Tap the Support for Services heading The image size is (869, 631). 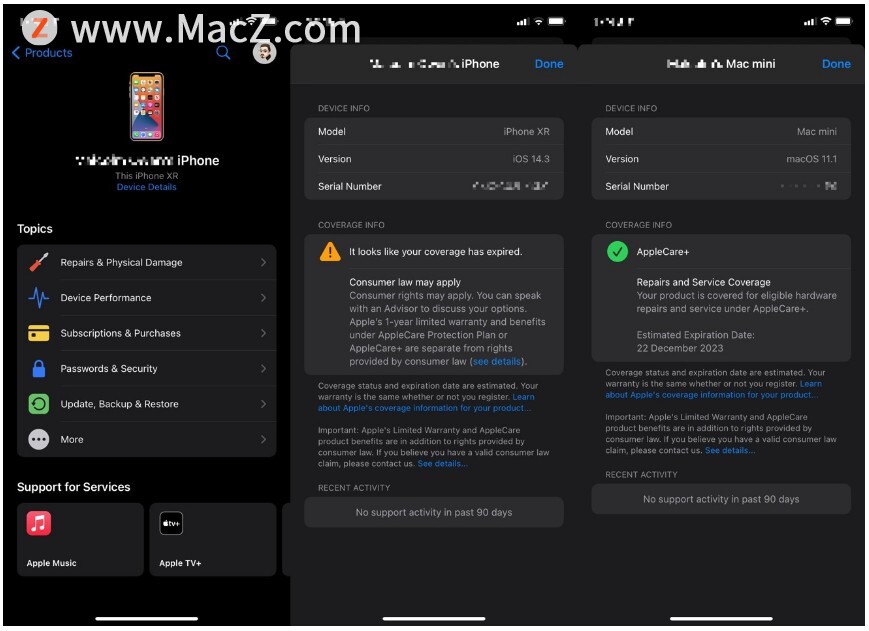click(74, 487)
